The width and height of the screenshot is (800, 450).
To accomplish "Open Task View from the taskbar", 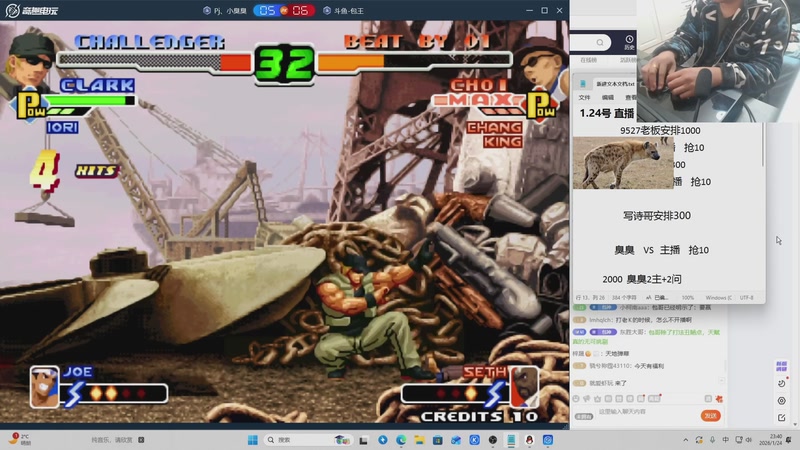I will click(x=364, y=440).
